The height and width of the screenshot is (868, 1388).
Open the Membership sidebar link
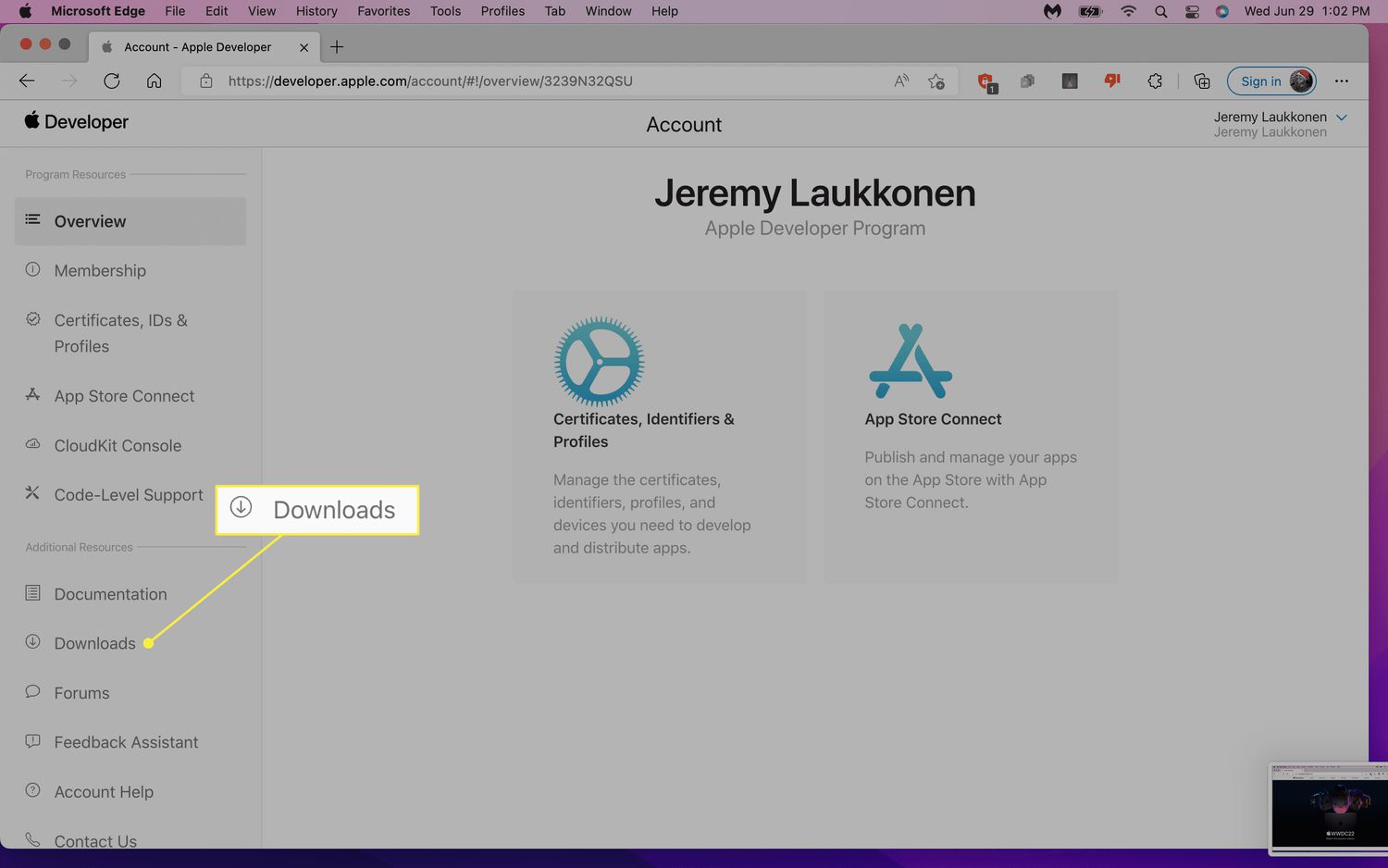click(100, 270)
